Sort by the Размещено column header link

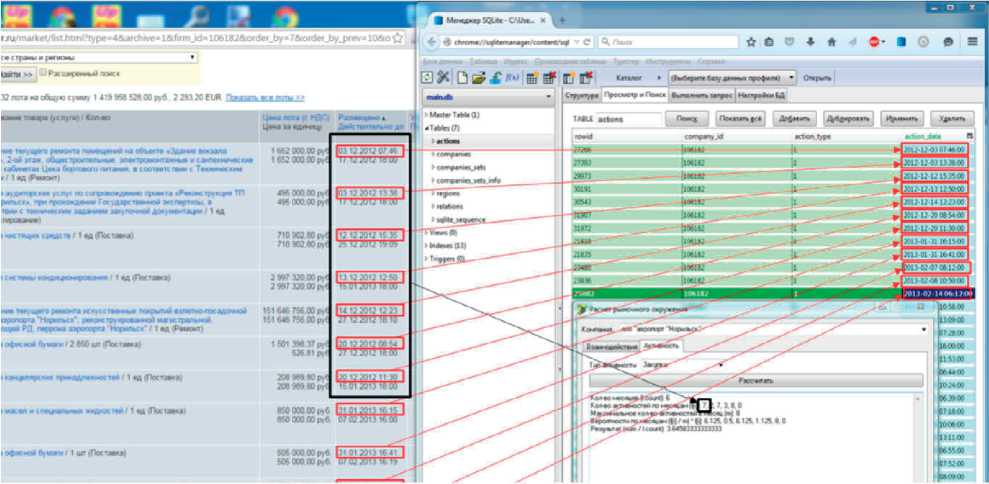point(360,117)
